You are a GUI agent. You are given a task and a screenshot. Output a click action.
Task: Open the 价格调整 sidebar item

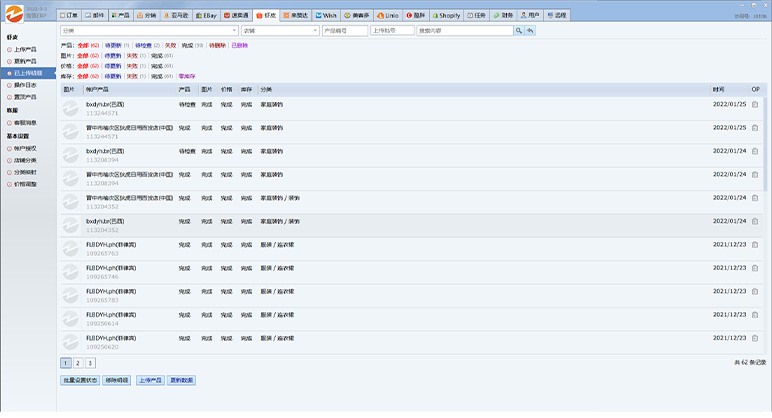26,184
